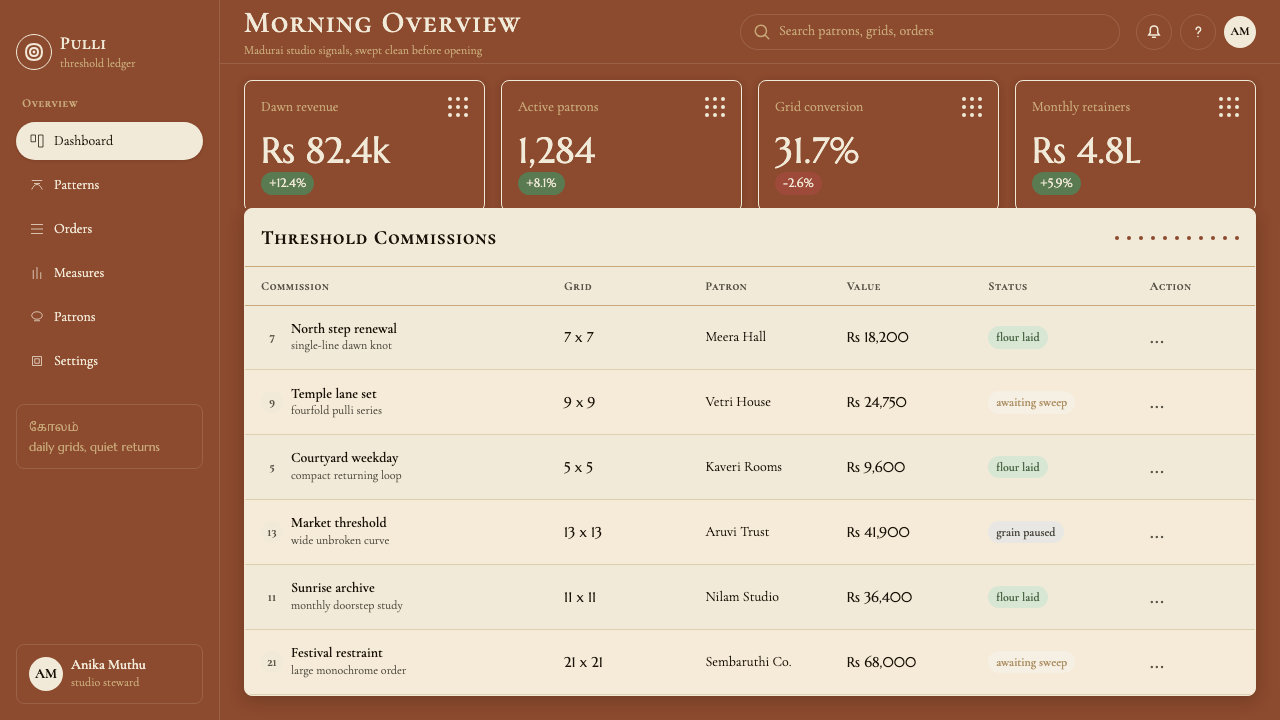
Task: Click the search patrons, grids, orders field
Action: coord(929,32)
